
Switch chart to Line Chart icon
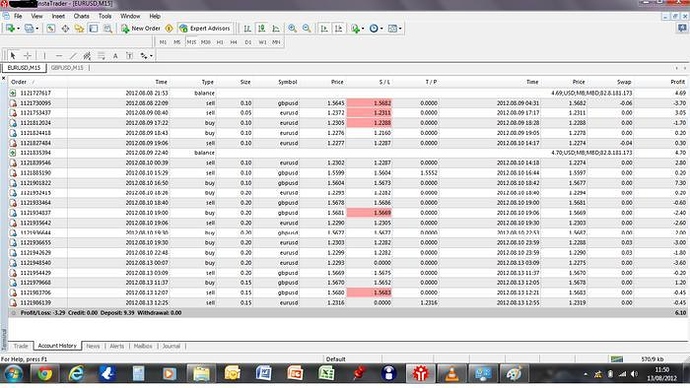pos(276,28)
